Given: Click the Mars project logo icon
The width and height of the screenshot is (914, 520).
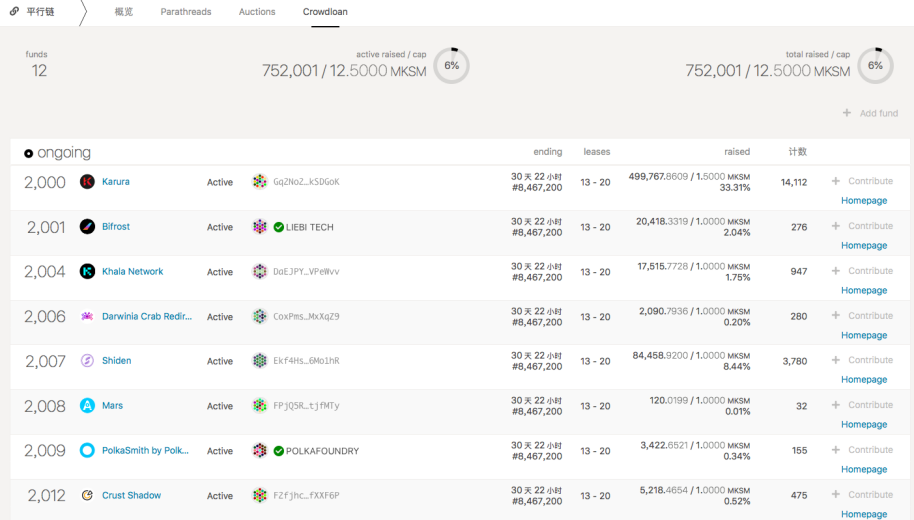Looking at the screenshot, I should pyautogui.click(x=87, y=406).
